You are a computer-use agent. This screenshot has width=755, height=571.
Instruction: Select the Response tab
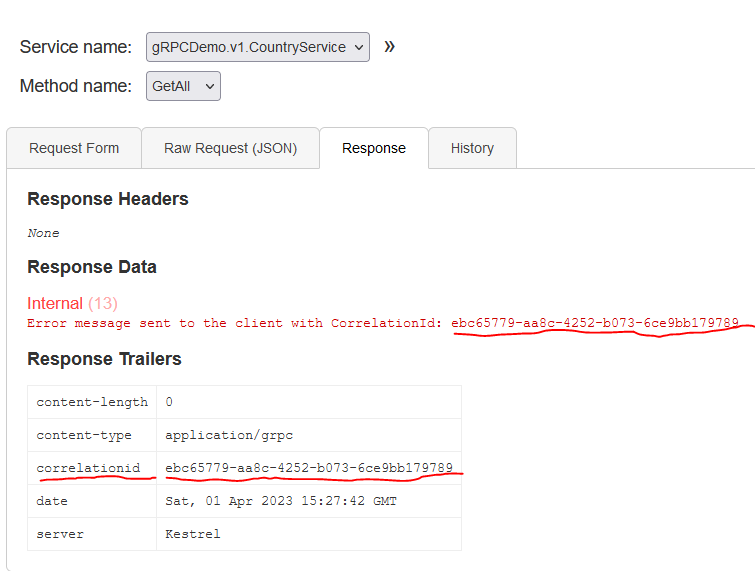coord(373,148)
